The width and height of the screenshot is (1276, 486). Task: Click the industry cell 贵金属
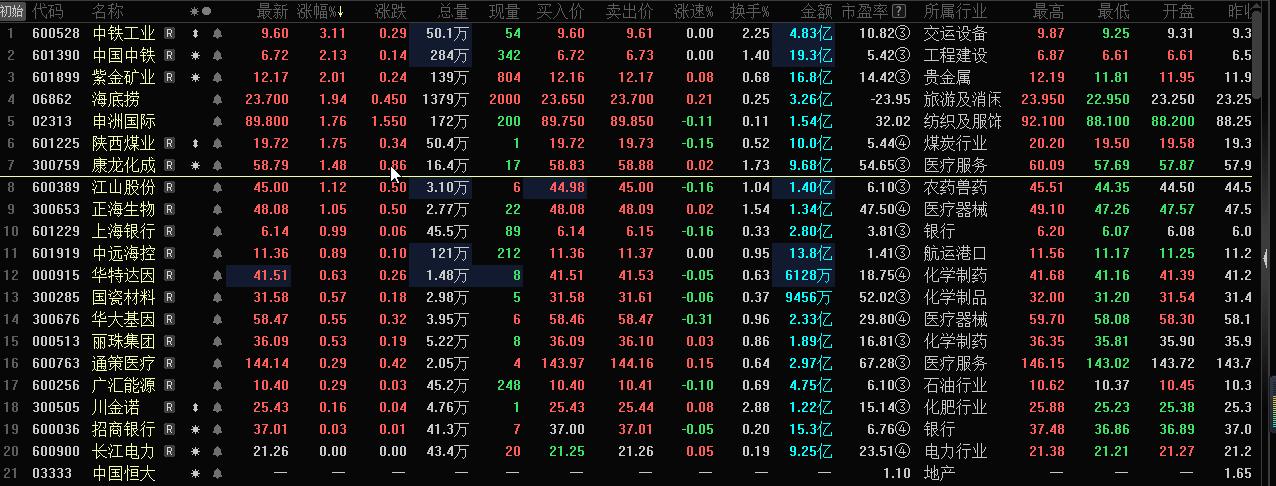point(947,78)
